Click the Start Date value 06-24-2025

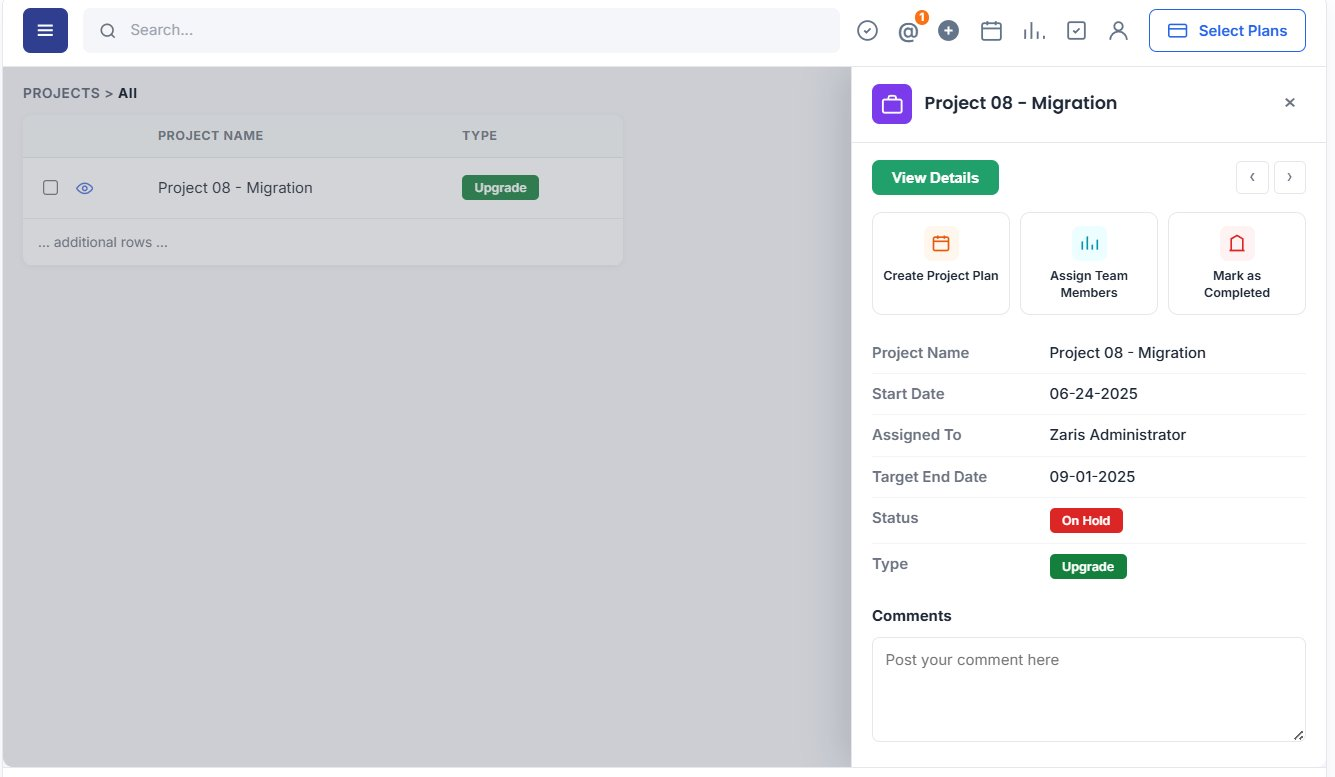coord(1094,394)
